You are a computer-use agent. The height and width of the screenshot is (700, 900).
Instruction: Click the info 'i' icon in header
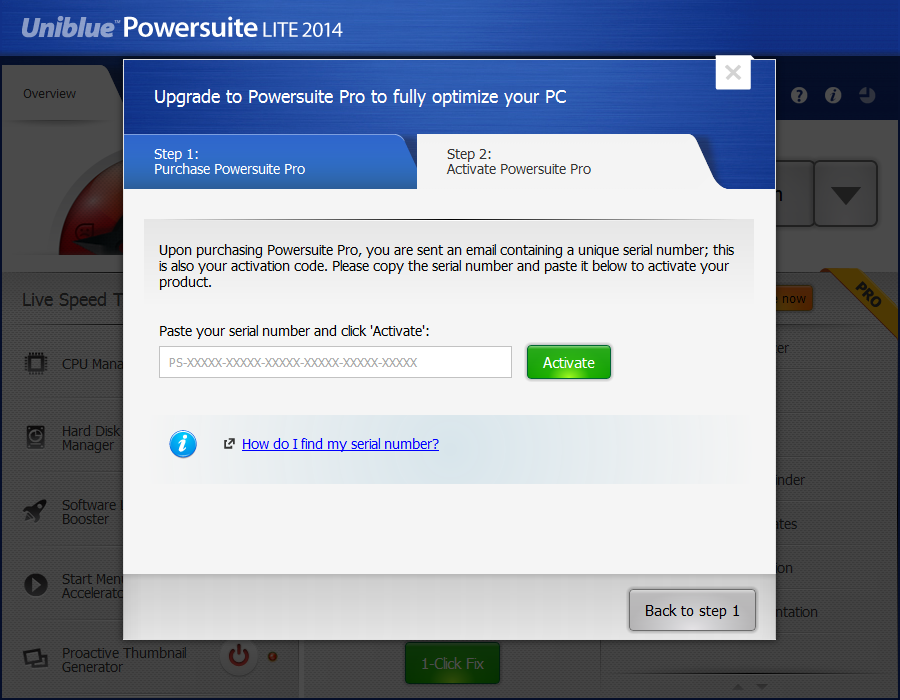tap(833, 95)
